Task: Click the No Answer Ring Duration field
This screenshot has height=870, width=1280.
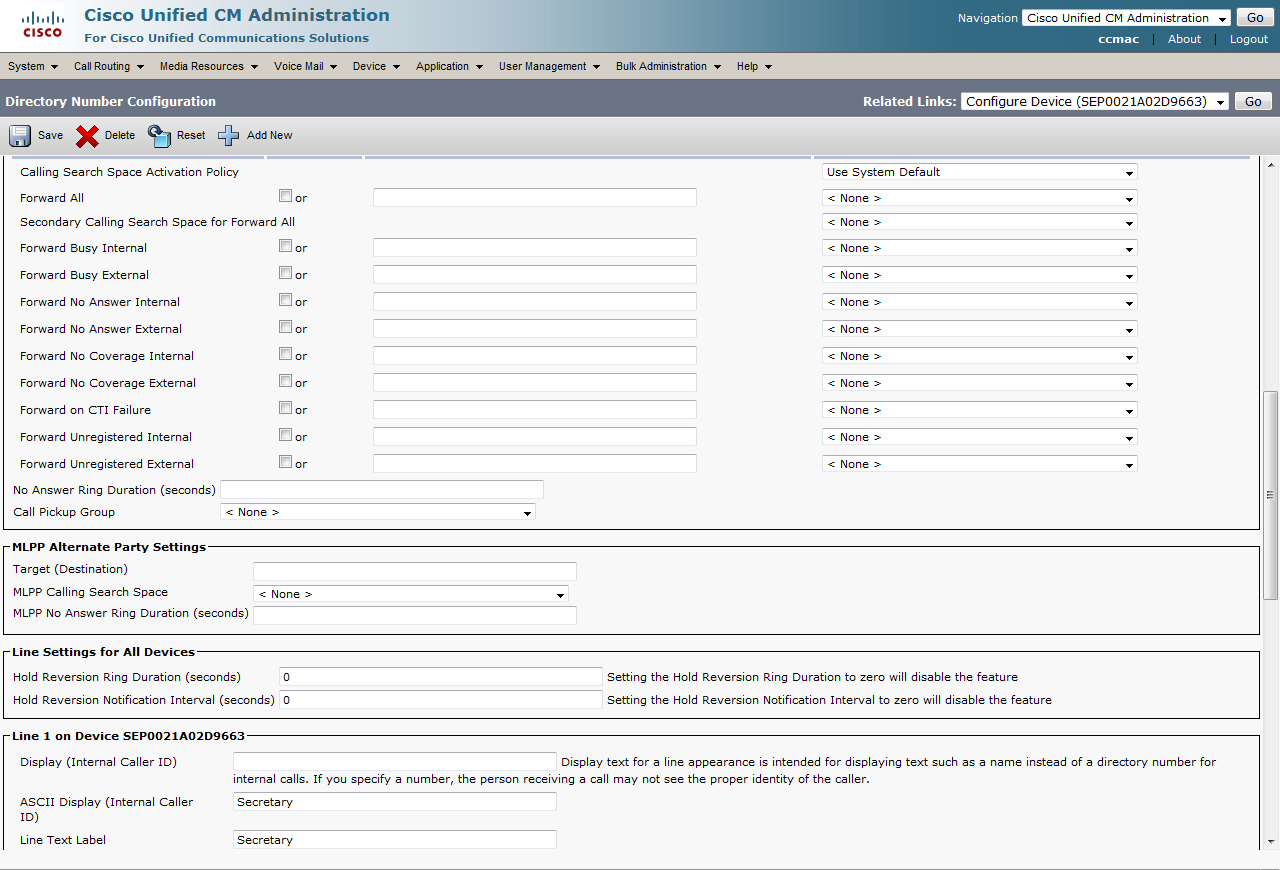Action: coord(381,490)
